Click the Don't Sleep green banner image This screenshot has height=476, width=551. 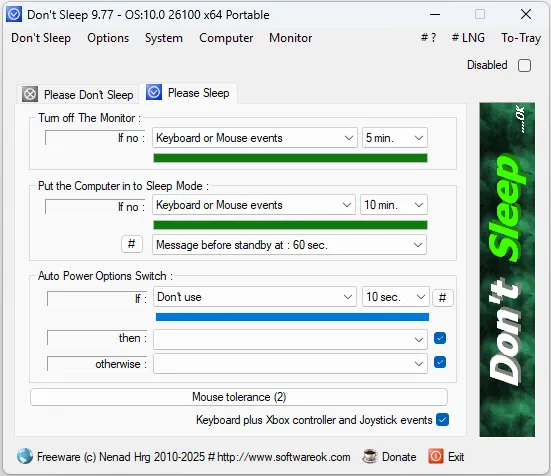tap(507, 269)
